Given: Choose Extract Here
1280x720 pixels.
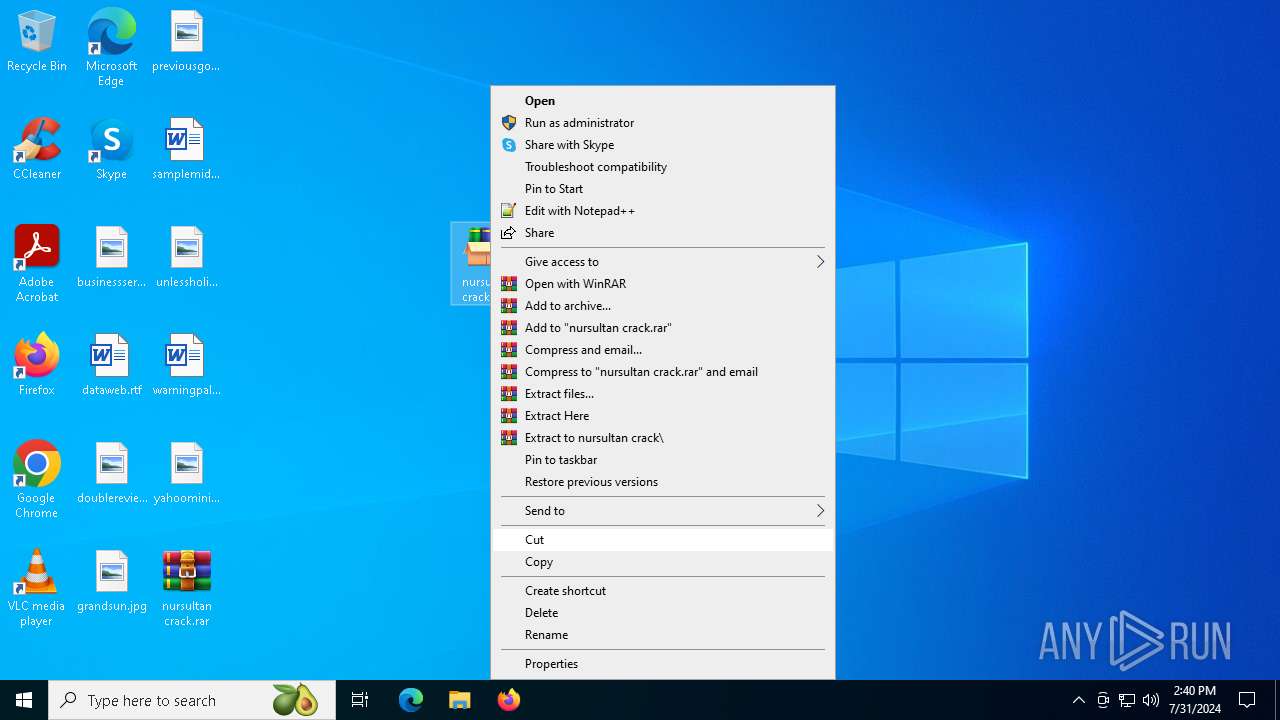Looking at the screenshot, I should click(663, 416).
